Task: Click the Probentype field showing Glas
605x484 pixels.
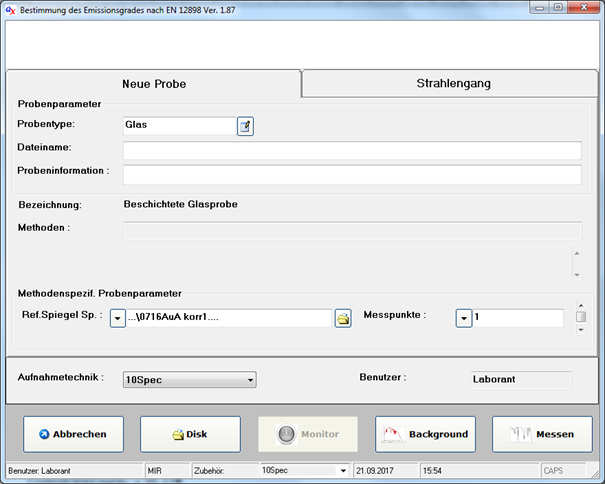Action: [x=178, y=126]
